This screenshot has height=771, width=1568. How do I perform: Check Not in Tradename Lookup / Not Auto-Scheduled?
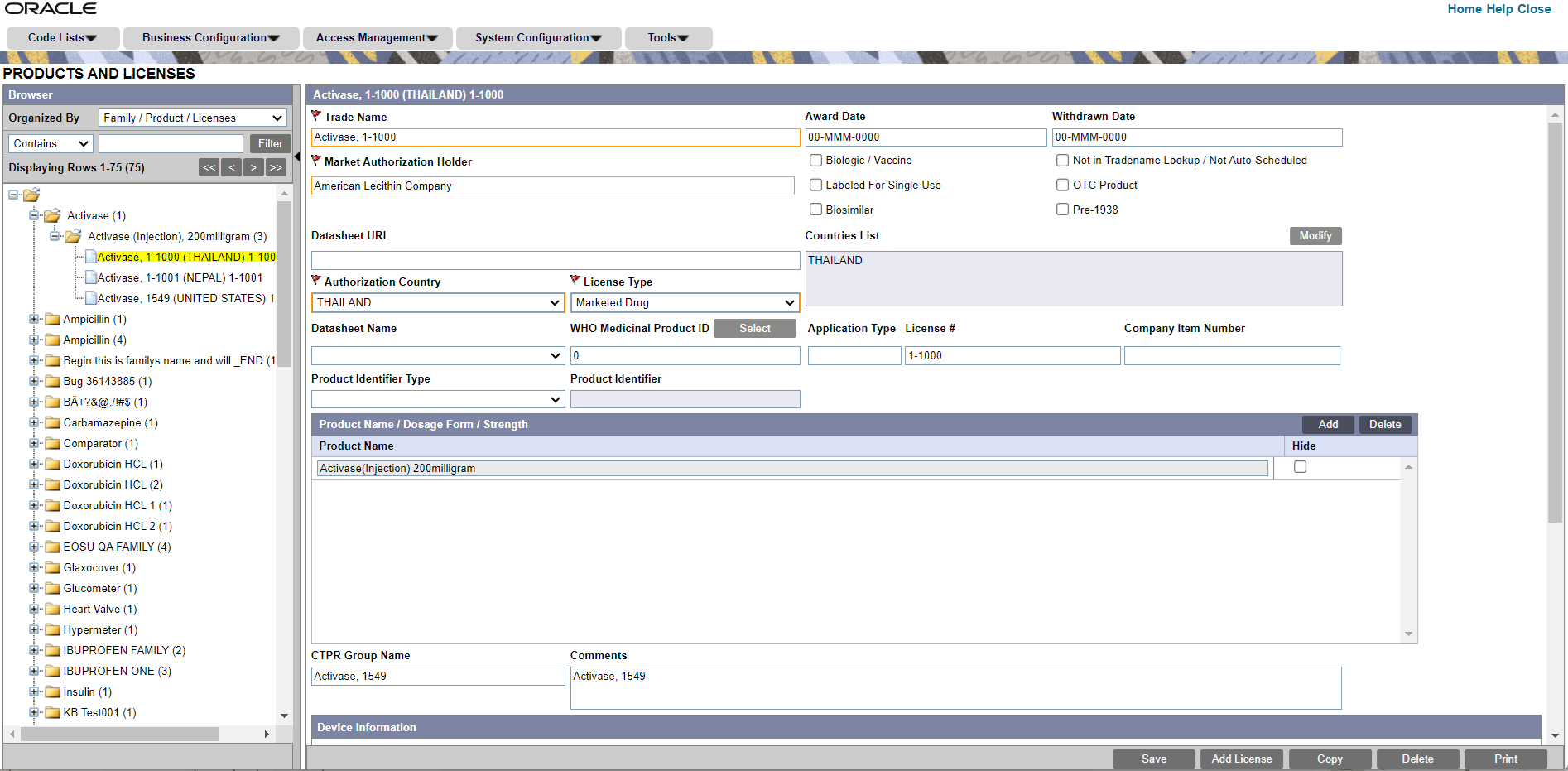[1063, 160]
